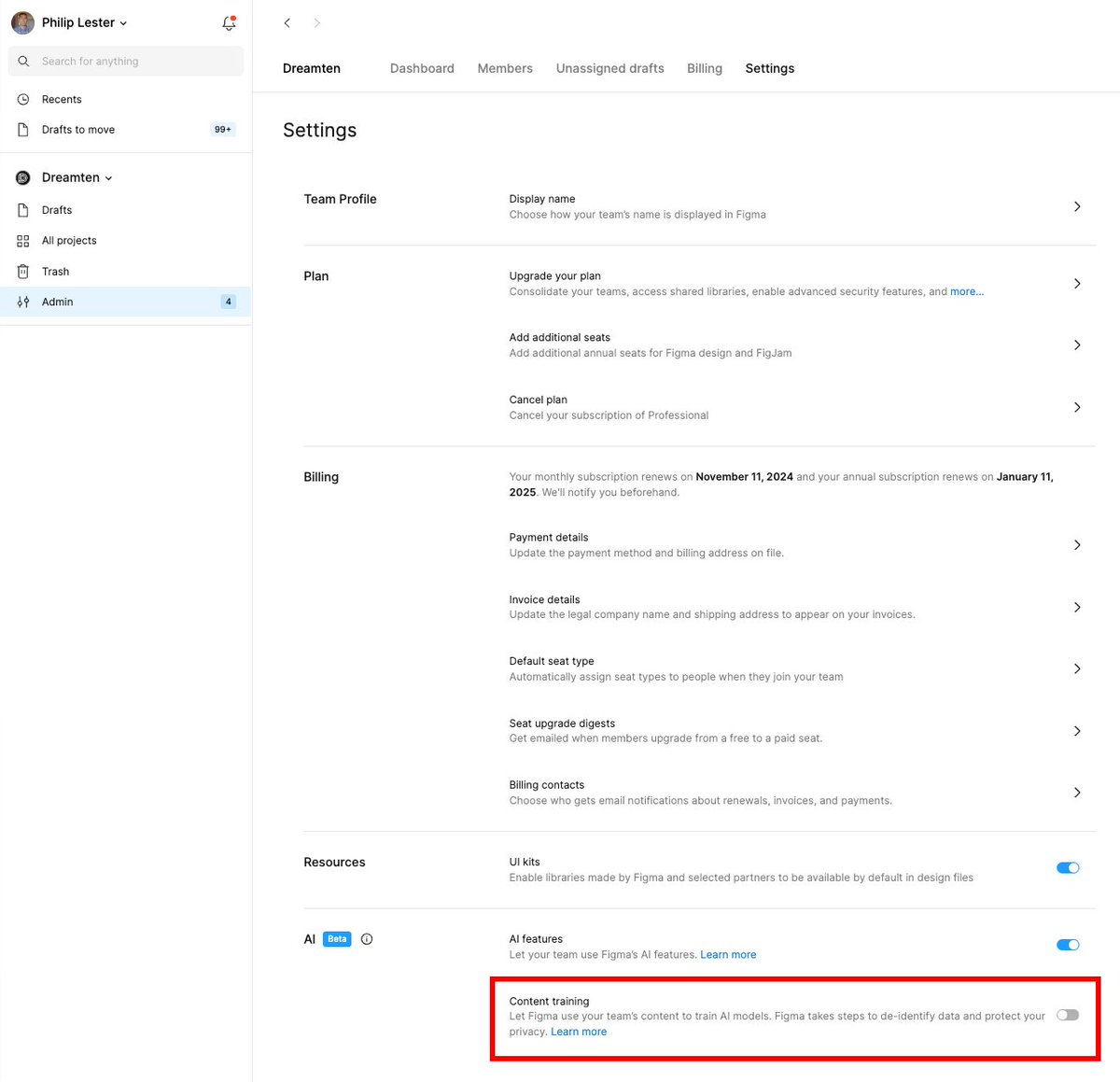Click the Default seat type title
Viewport: 1120px width, 1082px height.
[x=552, y=661]
